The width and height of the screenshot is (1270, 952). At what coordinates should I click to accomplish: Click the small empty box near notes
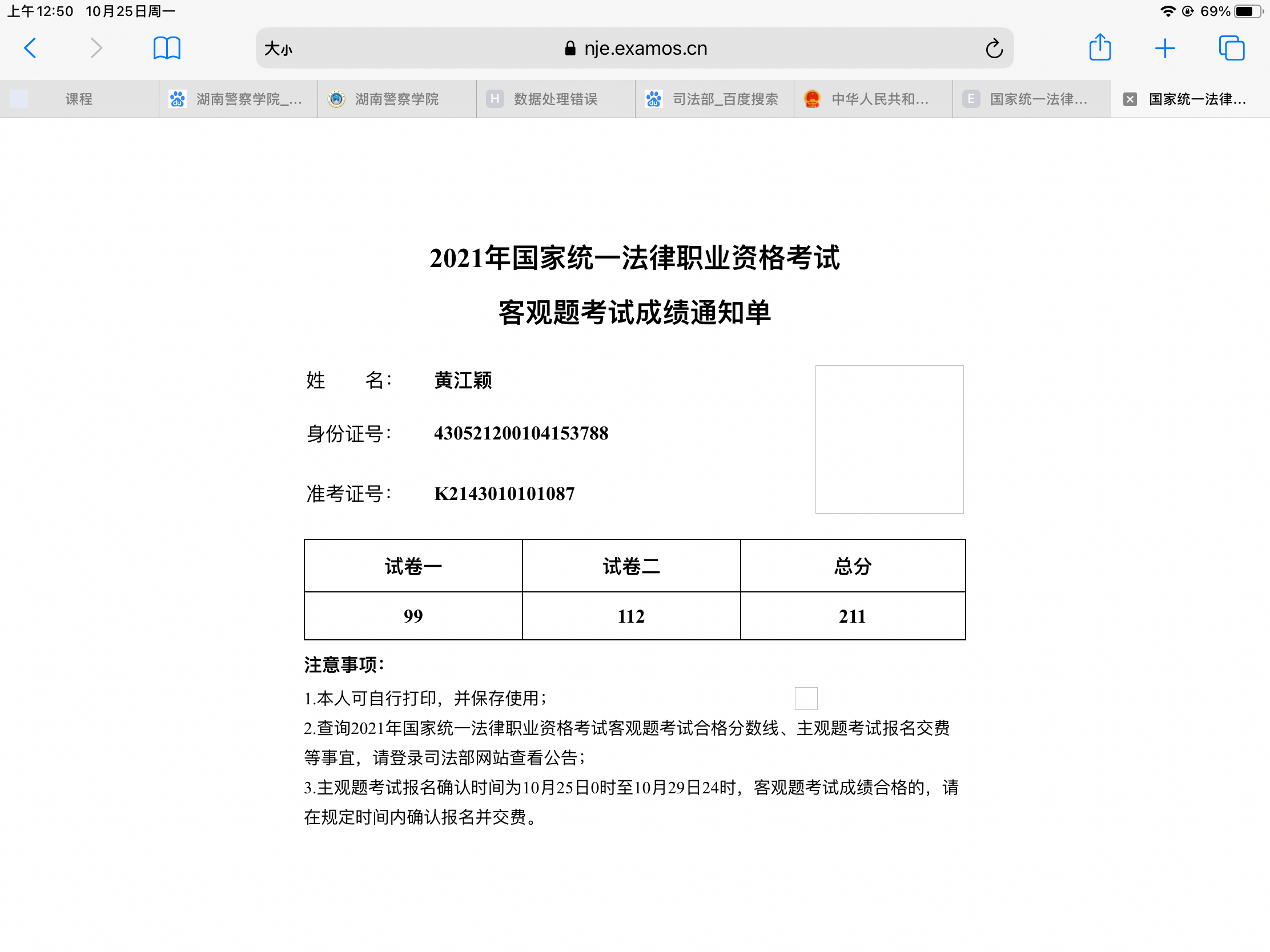click(x=806, y=699)
